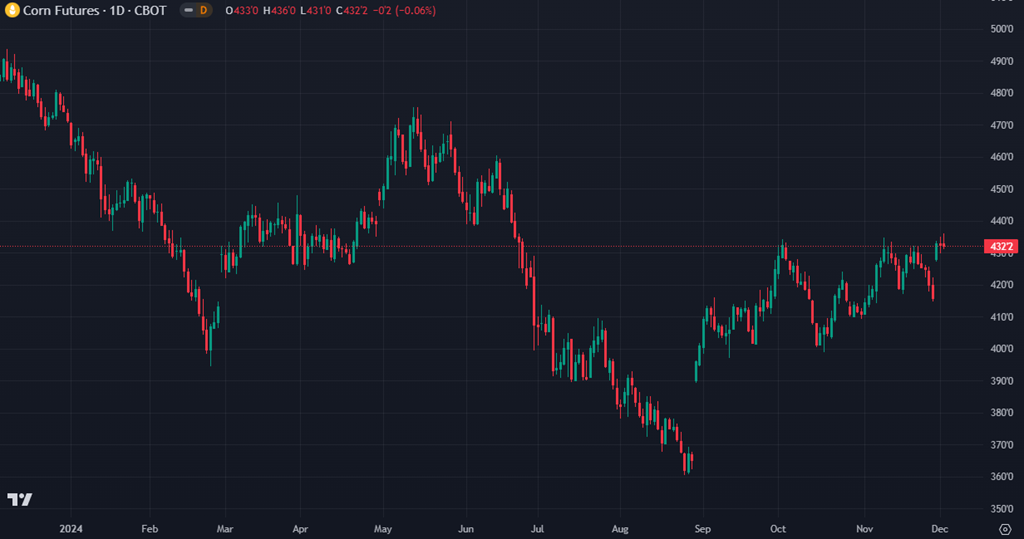Click the 350'0 level on the price scale
The image size is (1024, 539).
[1001, 508]
